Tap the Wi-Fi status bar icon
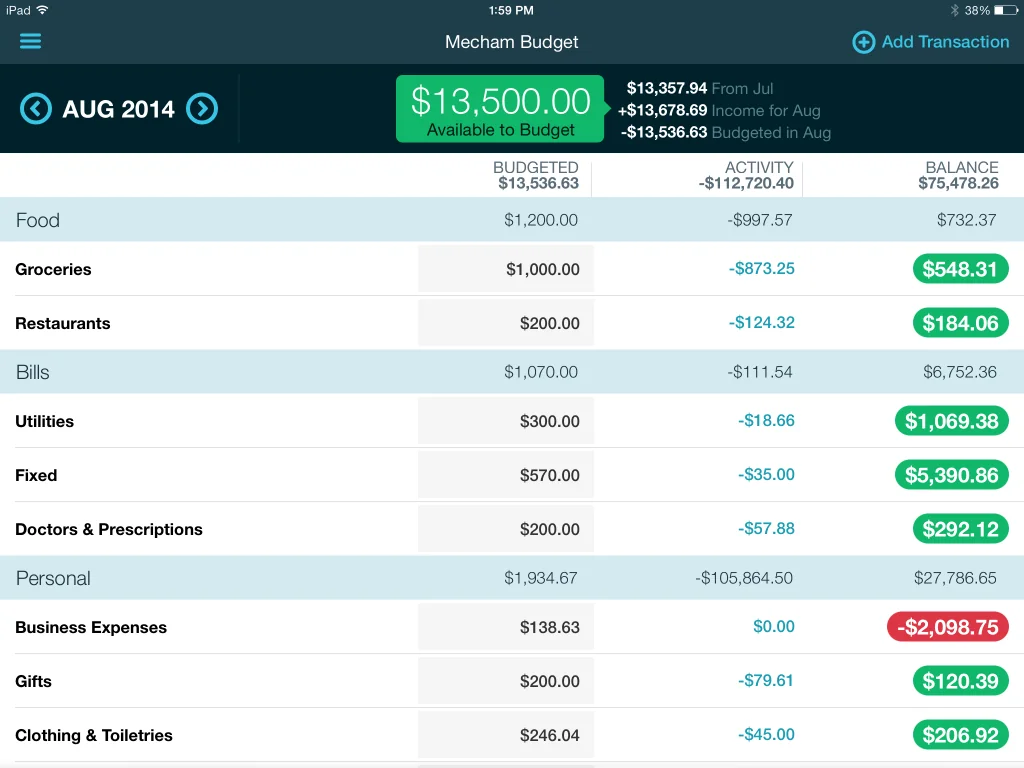This screenshot has height=768, width=1024. coord(41,10)
